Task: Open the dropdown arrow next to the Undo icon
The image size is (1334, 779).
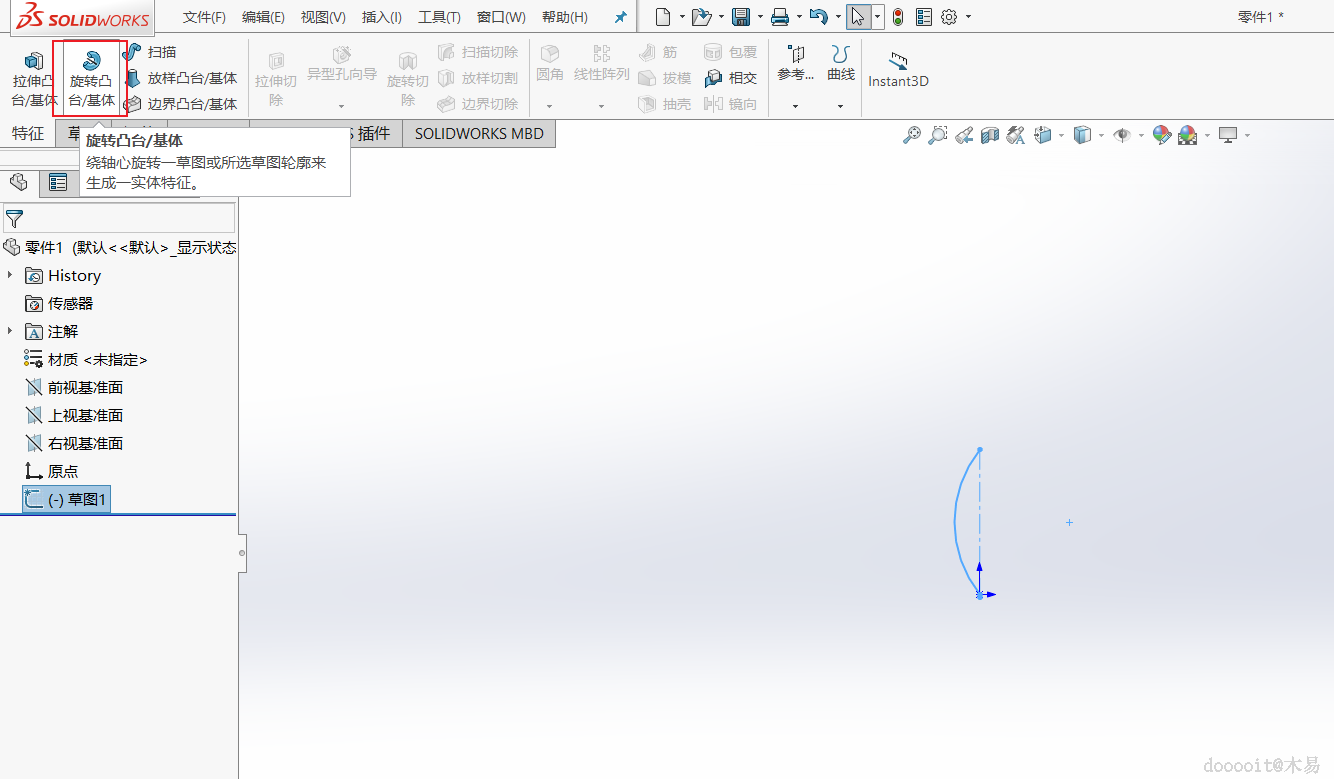Action: [x=837, y=18]
